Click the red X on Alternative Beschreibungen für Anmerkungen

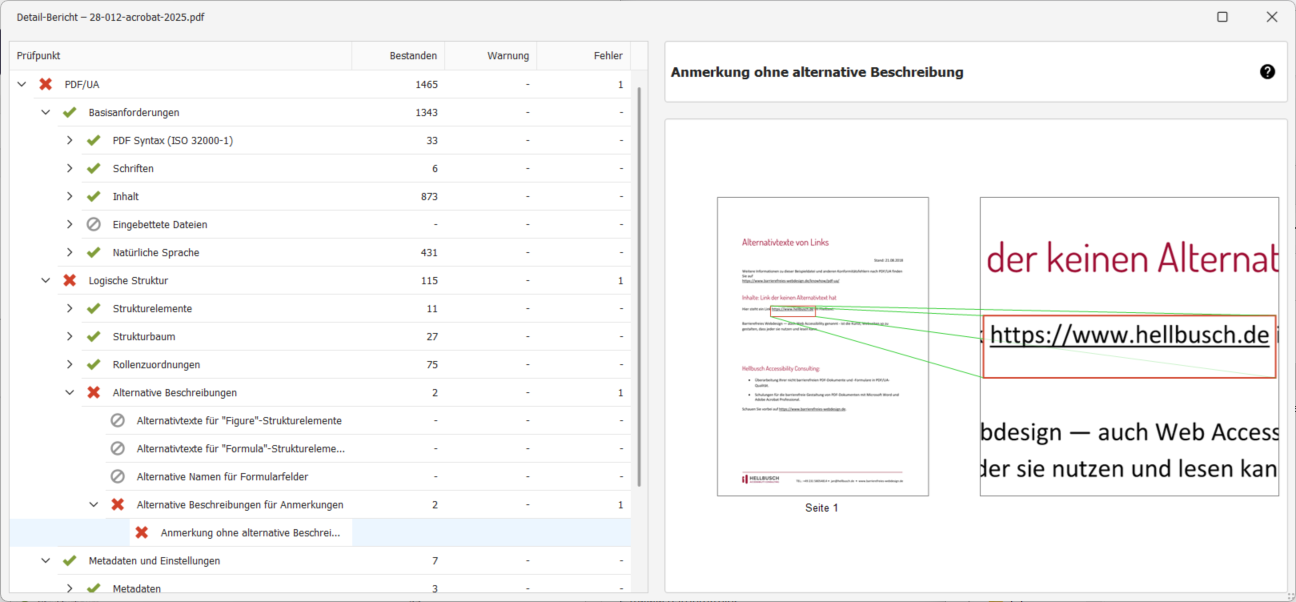(117, 504)
